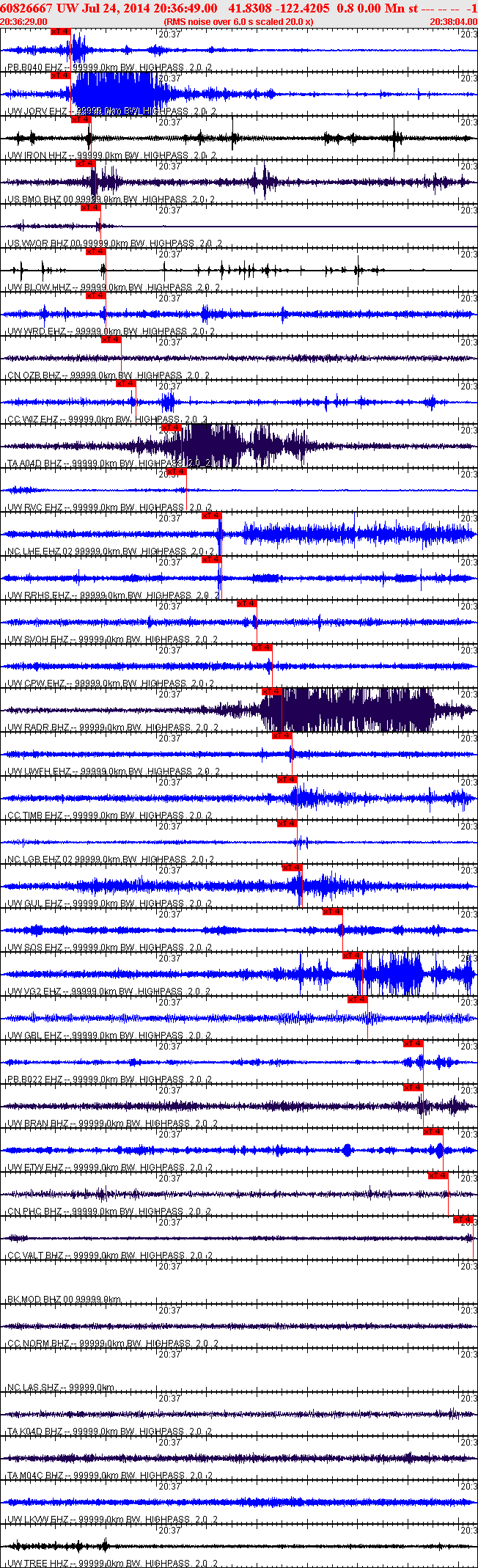Select the pick flag on the UW RADR trace
Image resolution: width=478 pixels, height=1568 pixels.
(x=273, y=692)
